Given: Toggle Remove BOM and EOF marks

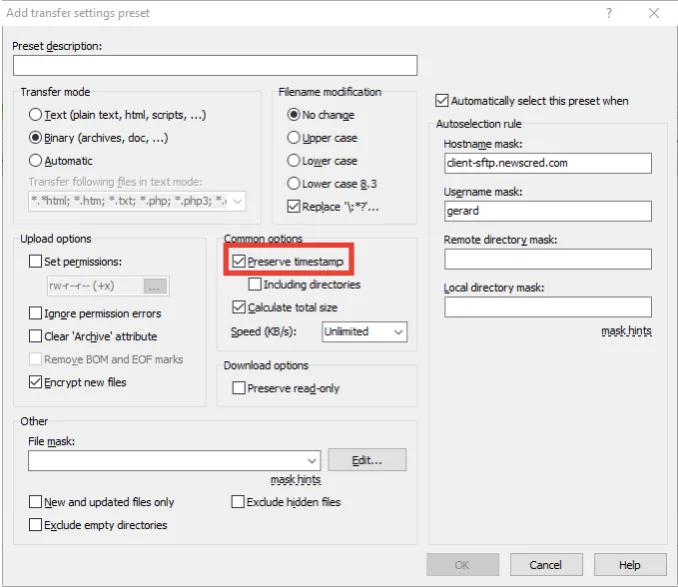Looking at the screenshot, I should tap(35, 359).
